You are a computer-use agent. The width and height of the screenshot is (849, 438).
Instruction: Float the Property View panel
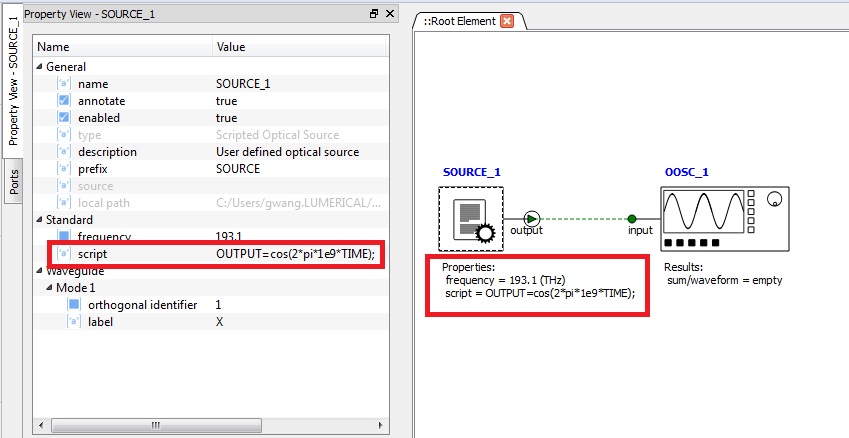coord(374,14)
